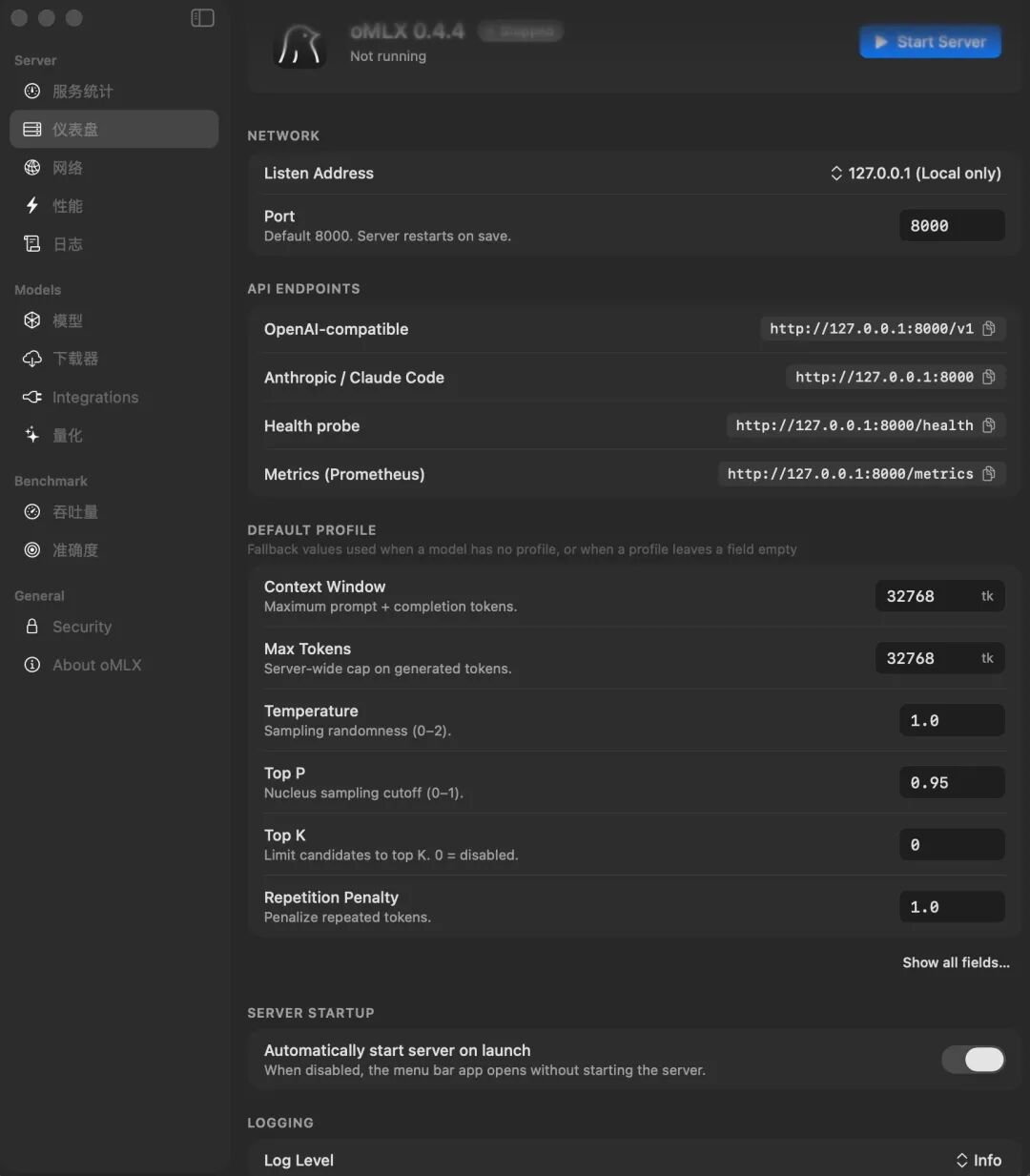This screenshot has width=1030, height=1176.
Task: Click Show all fields link
Action: [x=956, y=962]
